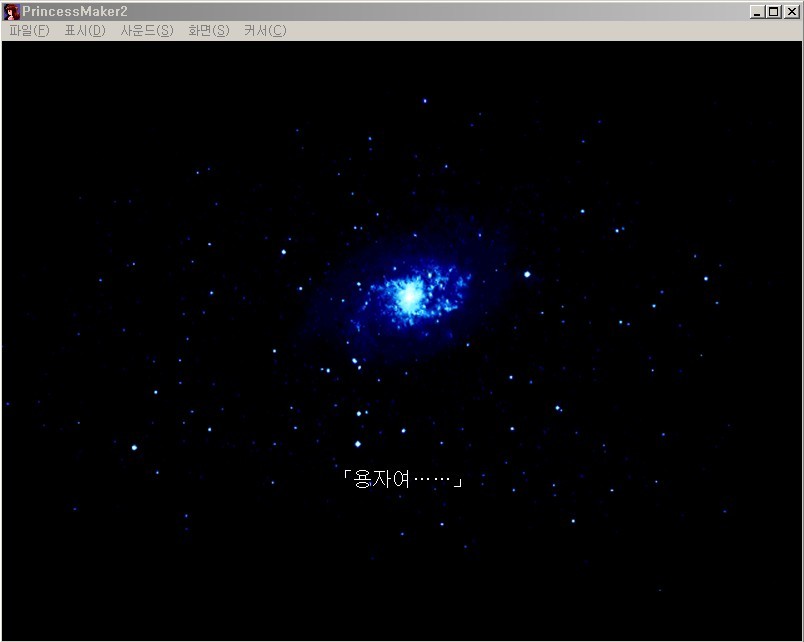The height and width of the screenshot is (642, 804).
Task: Open the 표시(D) menu
Action: point(85,31)
